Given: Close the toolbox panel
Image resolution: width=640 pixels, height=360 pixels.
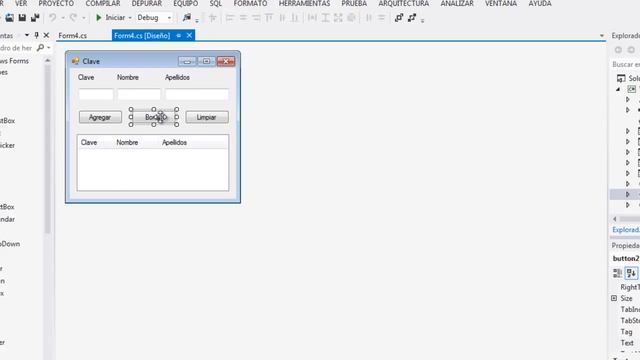Looking at the screenshot, I should [46, 36].
